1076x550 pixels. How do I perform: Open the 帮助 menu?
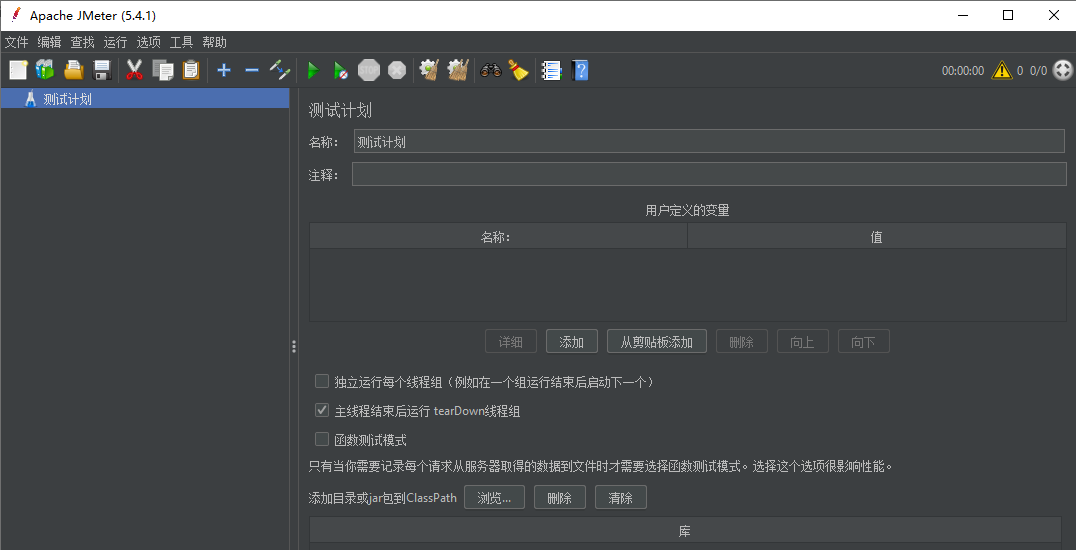click(x=214, y=43)
